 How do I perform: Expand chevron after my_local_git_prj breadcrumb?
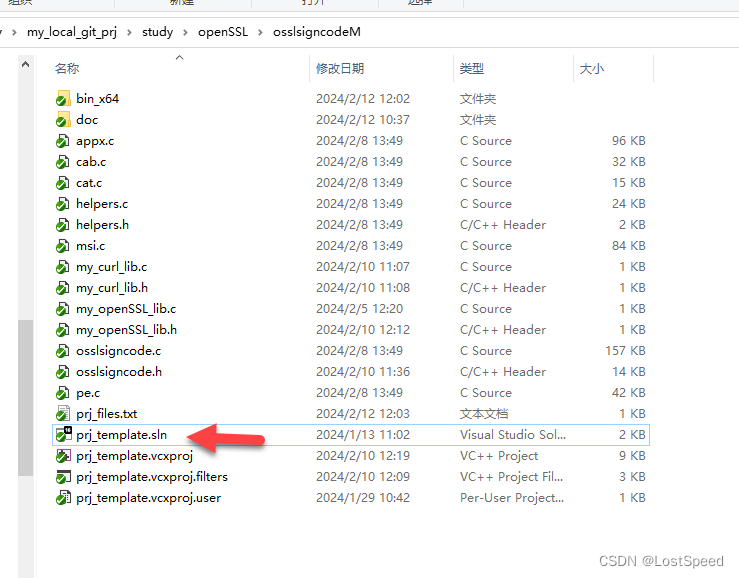tap(130, 33)
